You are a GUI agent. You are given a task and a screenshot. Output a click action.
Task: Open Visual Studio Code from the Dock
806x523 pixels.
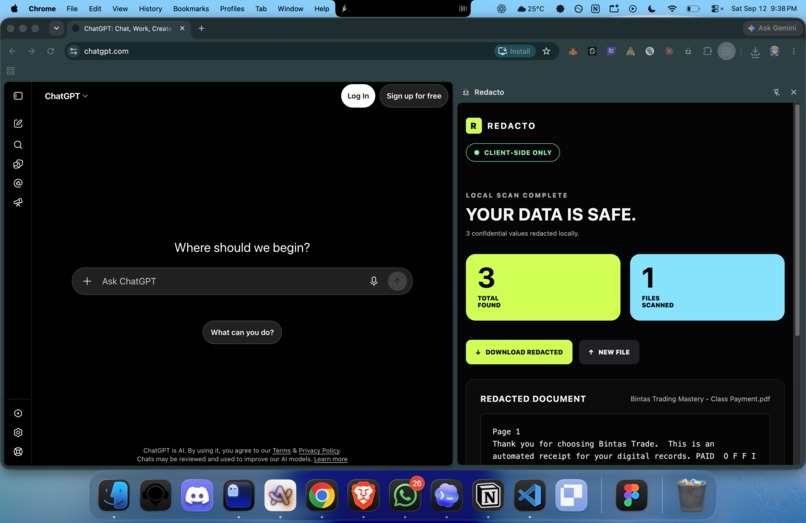click(529, 495)
